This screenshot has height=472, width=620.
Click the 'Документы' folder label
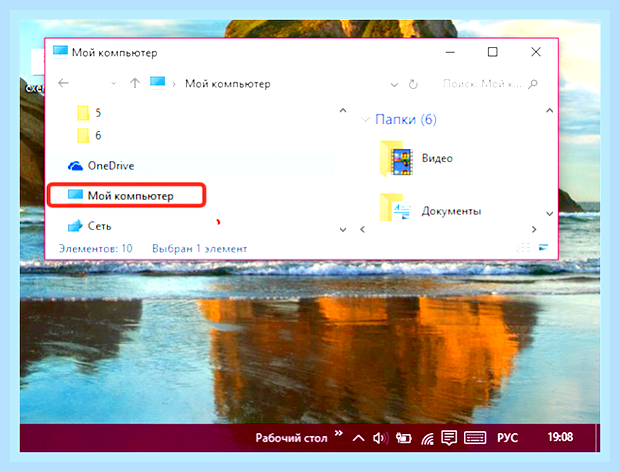point(451,211)
